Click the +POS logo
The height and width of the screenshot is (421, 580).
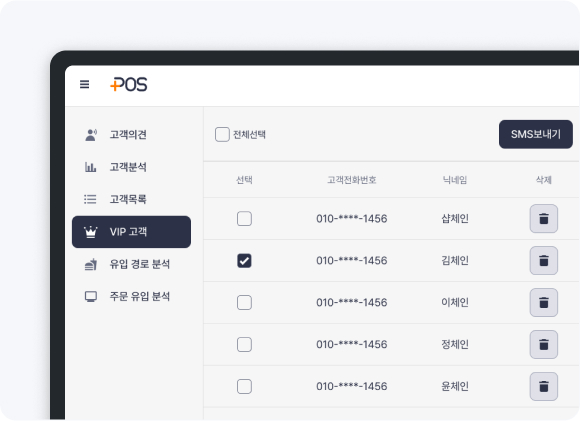click(128, 84)
